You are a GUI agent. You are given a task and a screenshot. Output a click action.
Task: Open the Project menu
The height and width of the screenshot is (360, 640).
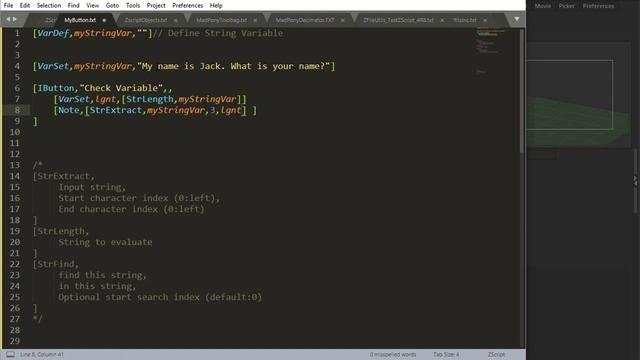156,5
